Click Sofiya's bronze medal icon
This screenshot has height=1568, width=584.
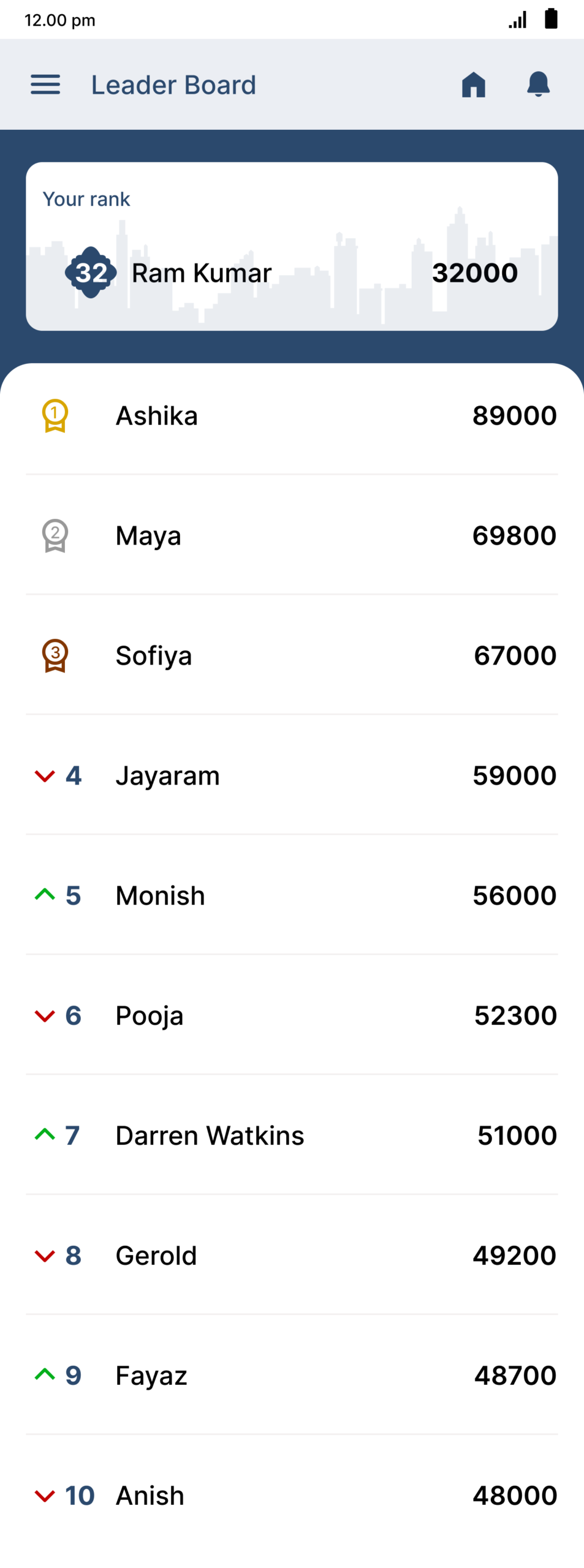click(55, 656)
